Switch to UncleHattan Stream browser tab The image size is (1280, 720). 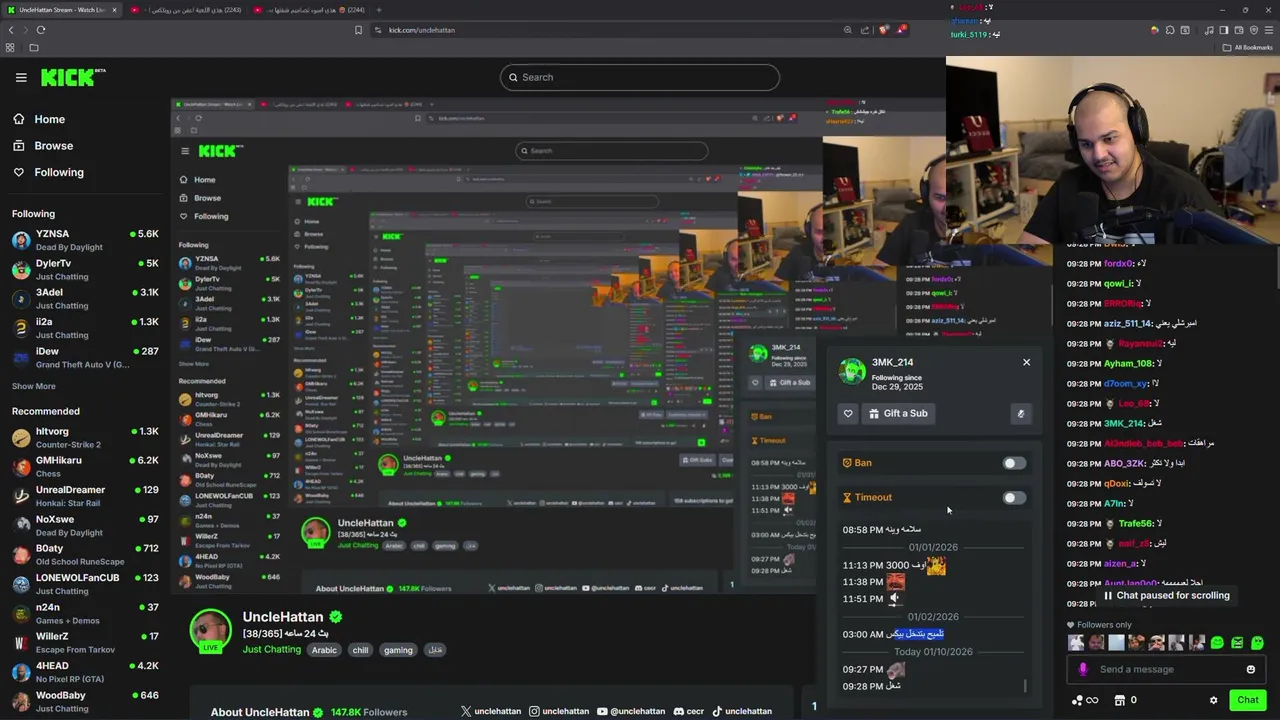tap(60, 10)
